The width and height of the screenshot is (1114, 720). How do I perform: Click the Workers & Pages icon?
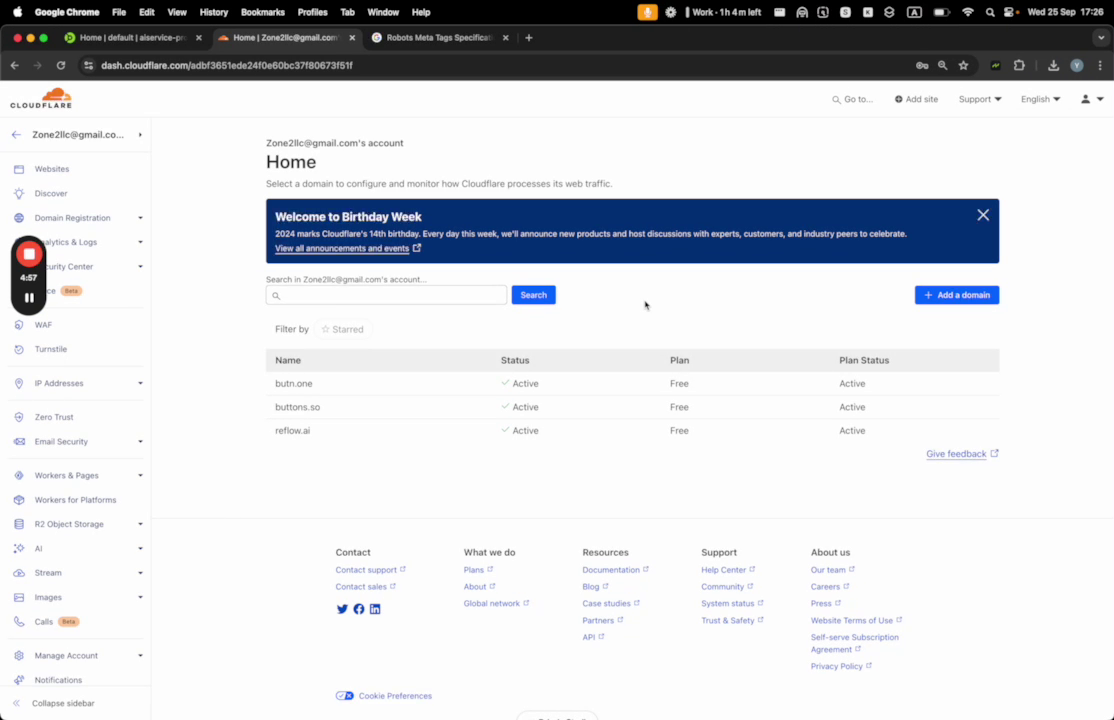click(19, 475)
